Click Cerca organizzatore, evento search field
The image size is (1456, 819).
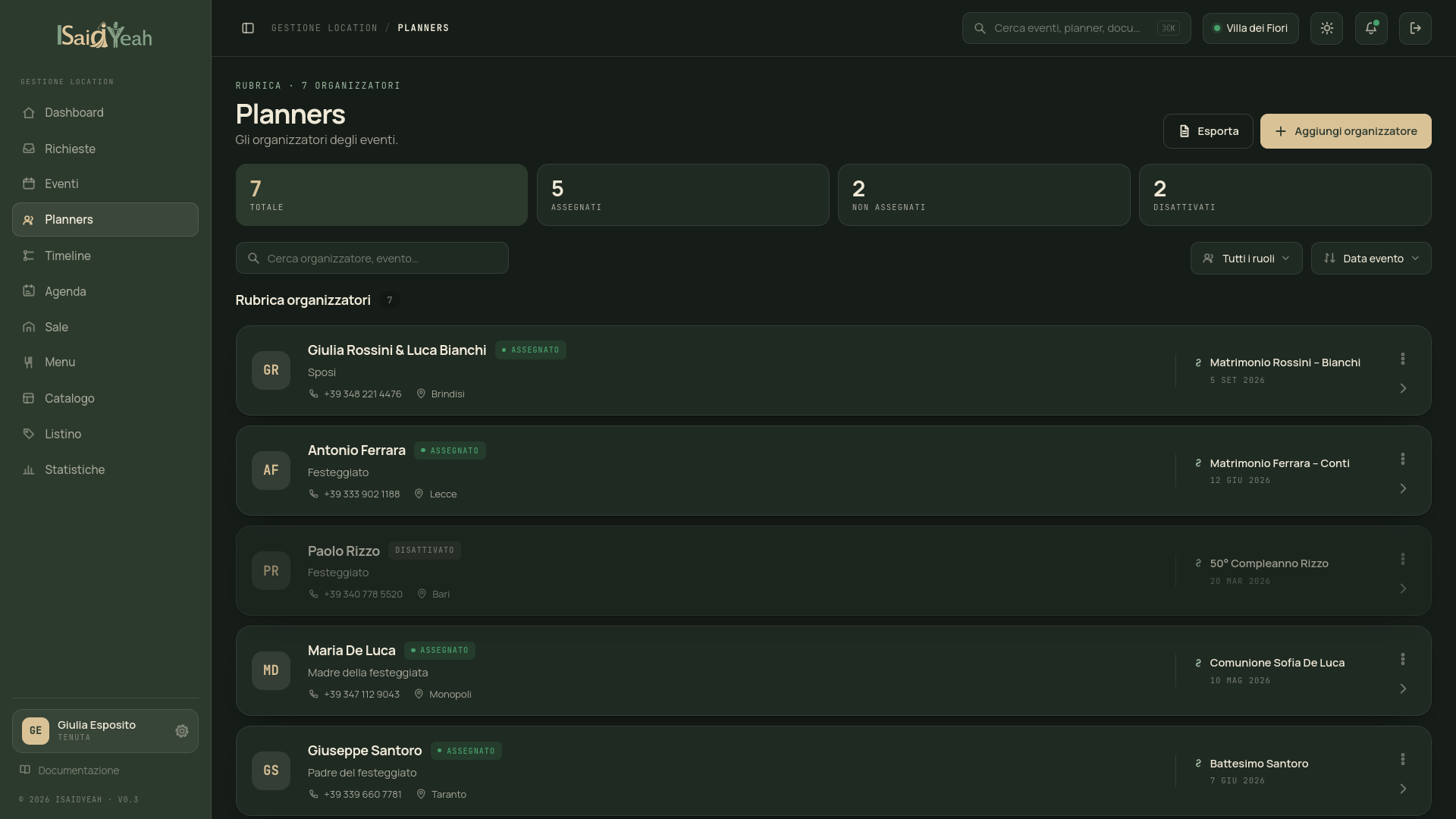tap(372, 259)
